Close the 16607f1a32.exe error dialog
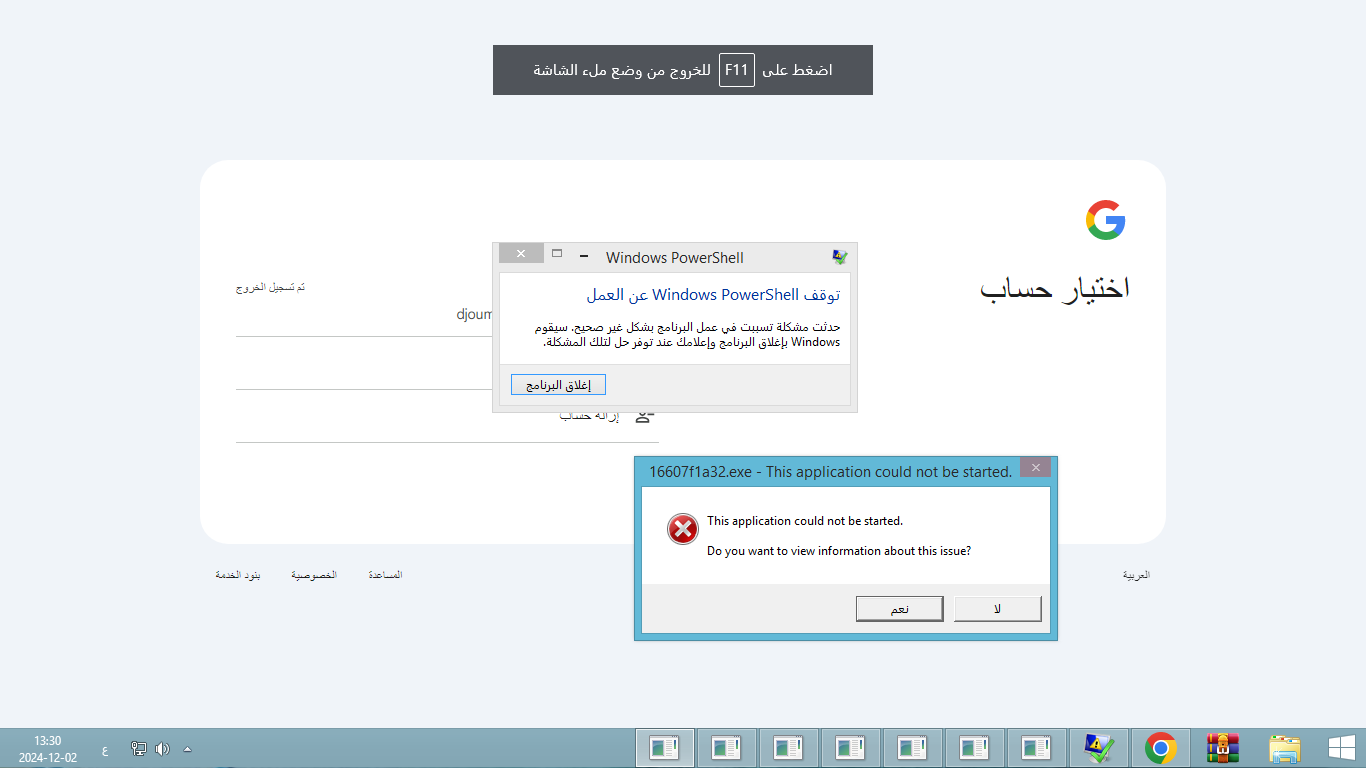 point(1035,468)
